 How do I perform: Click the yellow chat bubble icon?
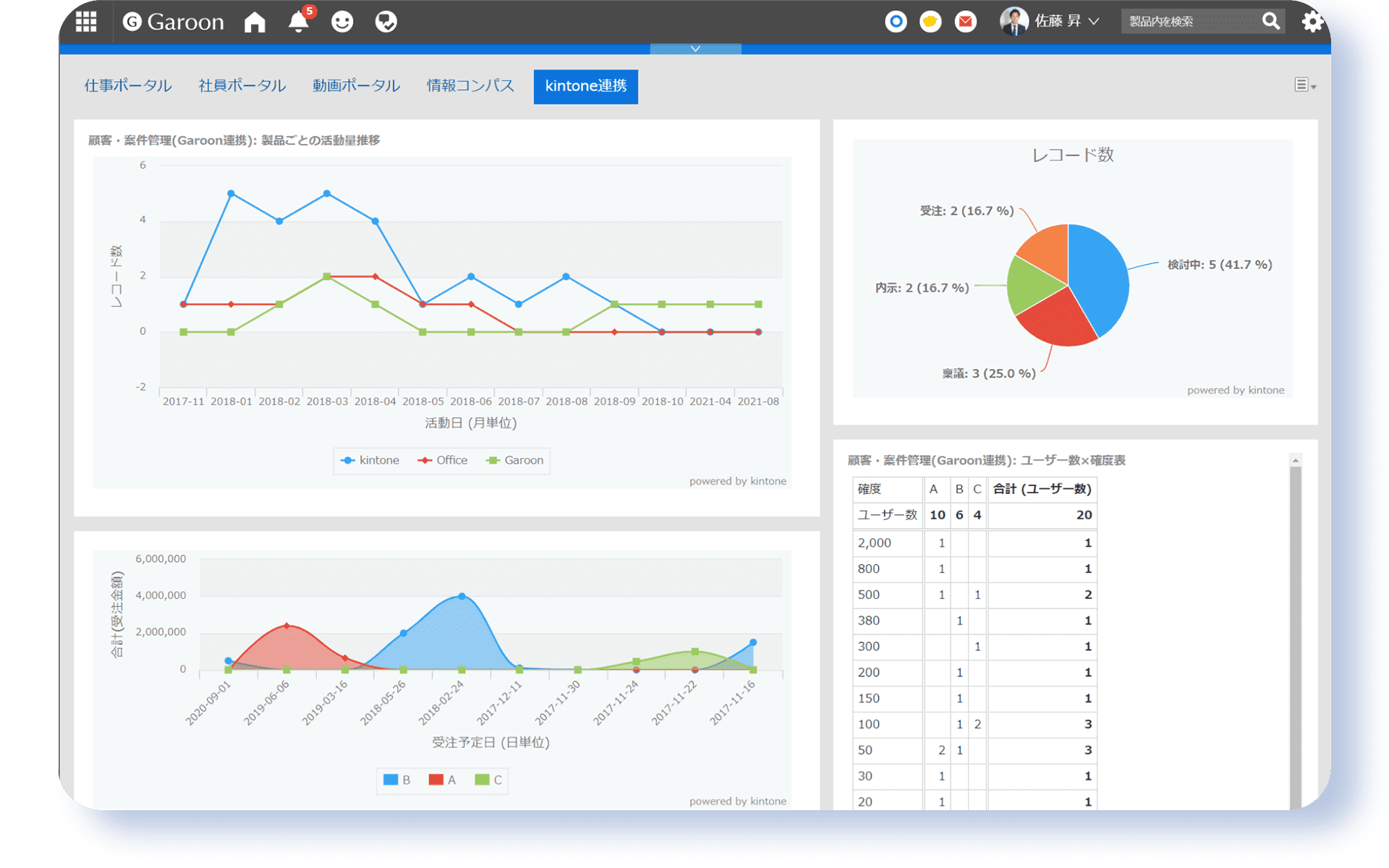[x=930, y=22]
